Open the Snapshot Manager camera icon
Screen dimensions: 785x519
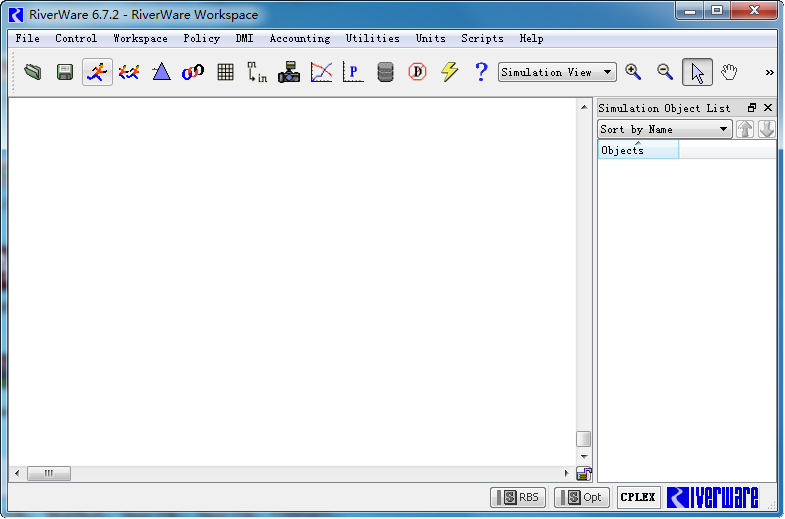pos(289,72)
